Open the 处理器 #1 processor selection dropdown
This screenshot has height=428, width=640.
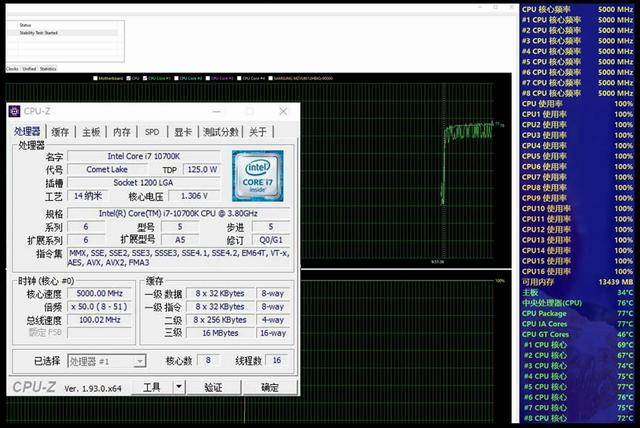[106, 361]
